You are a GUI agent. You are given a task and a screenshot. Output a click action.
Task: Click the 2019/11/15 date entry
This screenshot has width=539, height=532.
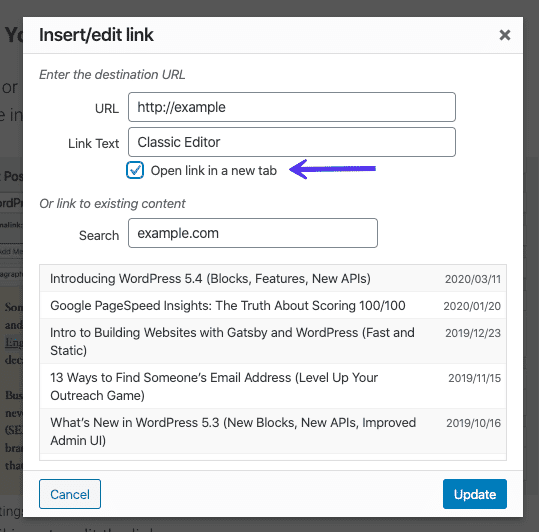coord(474,378)
